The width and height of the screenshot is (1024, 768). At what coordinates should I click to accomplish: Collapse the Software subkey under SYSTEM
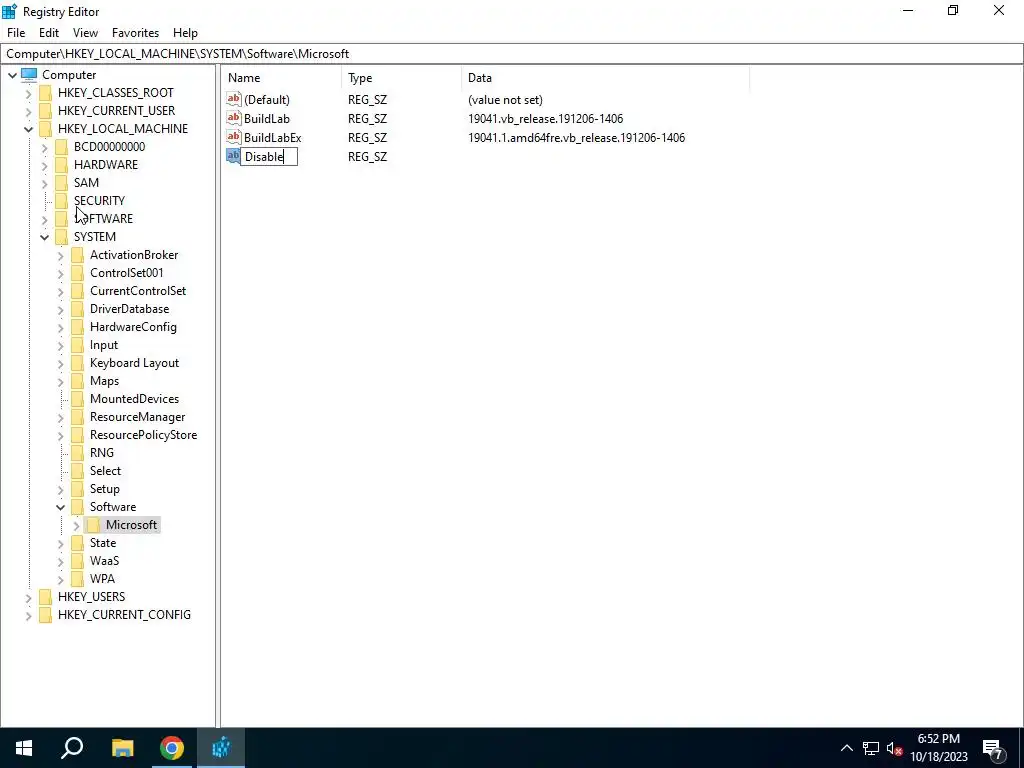coord(61,507)
